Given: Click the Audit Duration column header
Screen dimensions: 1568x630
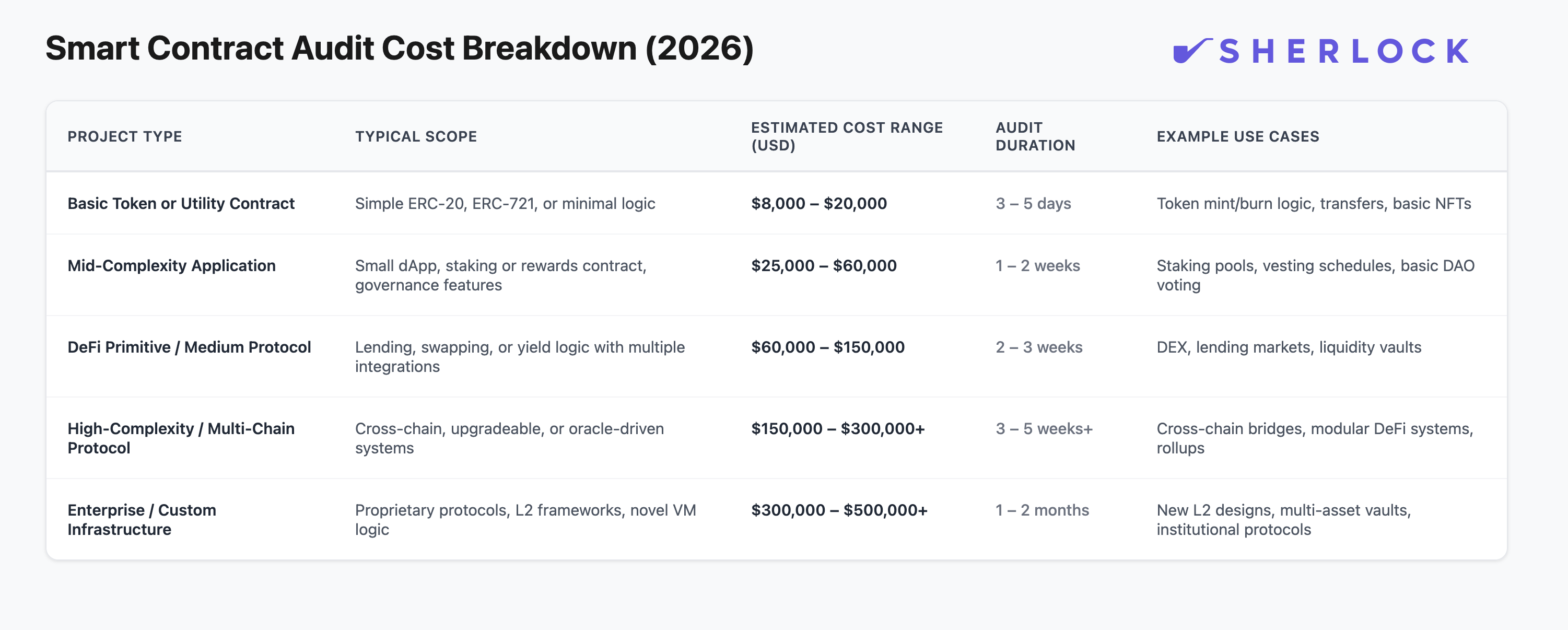Looking at the screenshot, I should (x=1035, y=136).
